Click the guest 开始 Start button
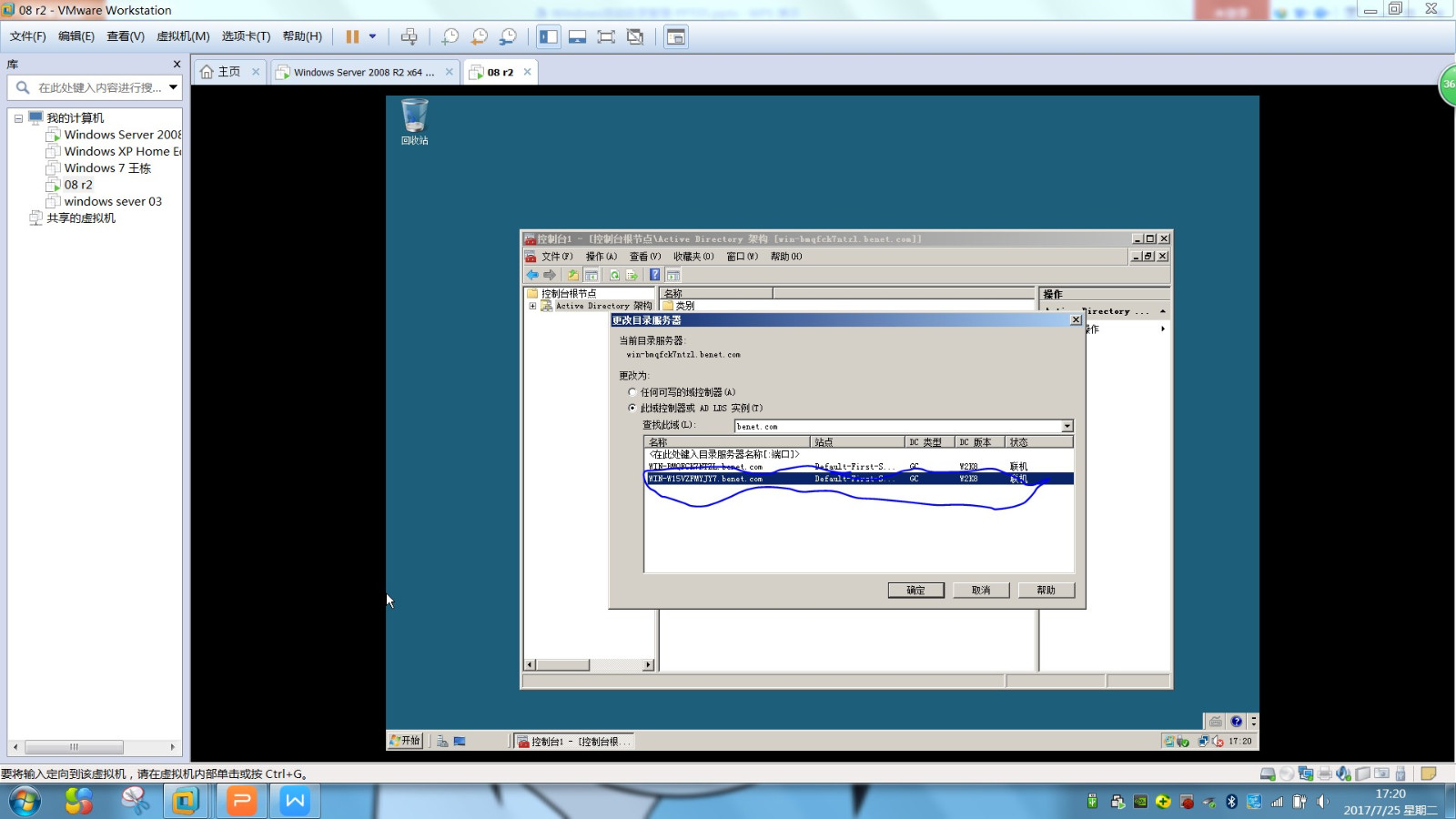1456x819 pixels. pyautogui.click(x=405, y=741)
